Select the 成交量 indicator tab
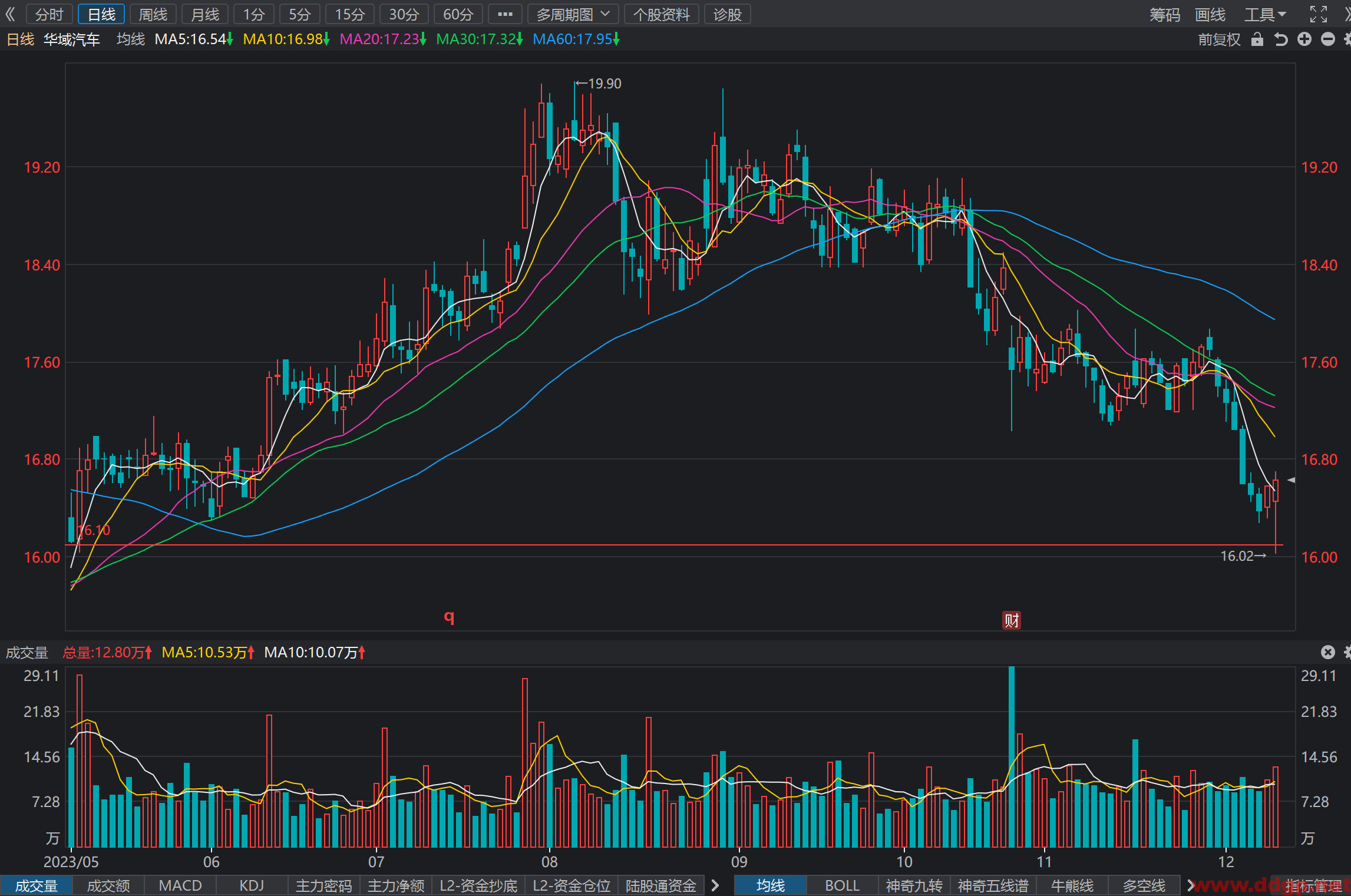This screenshot has height=896, width=1351. point(37,886)
